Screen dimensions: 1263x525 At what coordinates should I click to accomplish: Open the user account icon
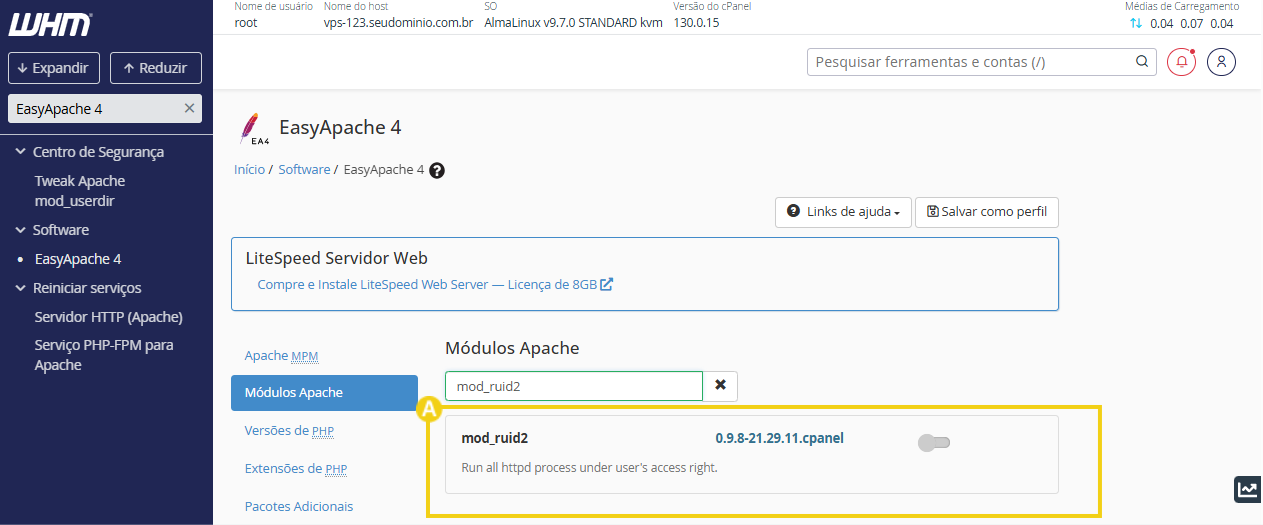1222,62
